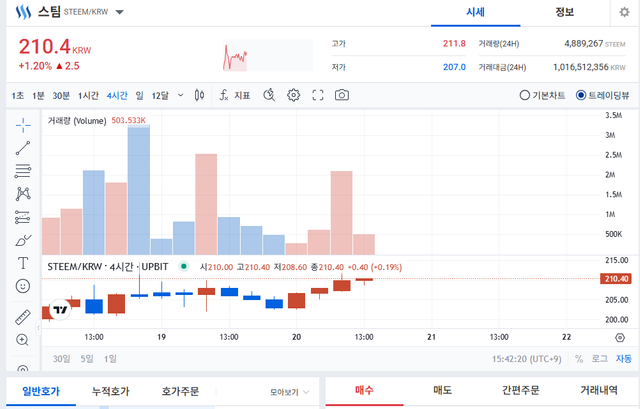Open the emoji icons tool
Viewport: 640px width, 409px height.
point(23,286)
